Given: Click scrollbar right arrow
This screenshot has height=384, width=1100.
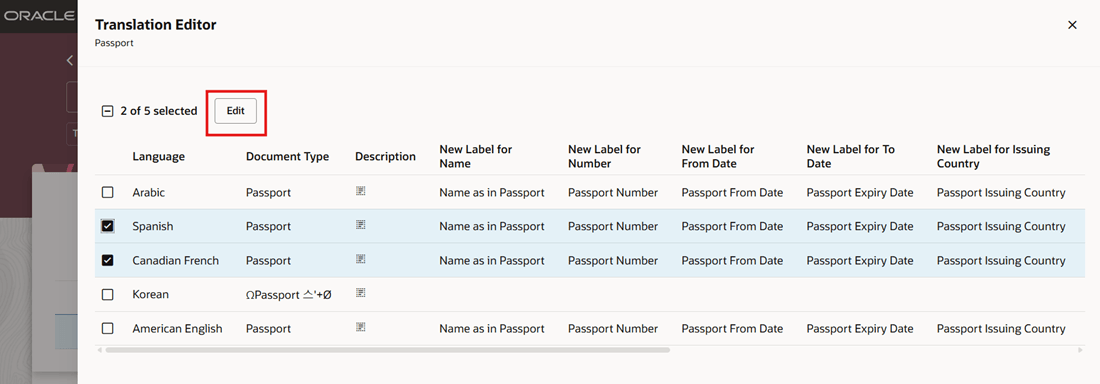Looking at the screenshot, I should coord(1080,349).
